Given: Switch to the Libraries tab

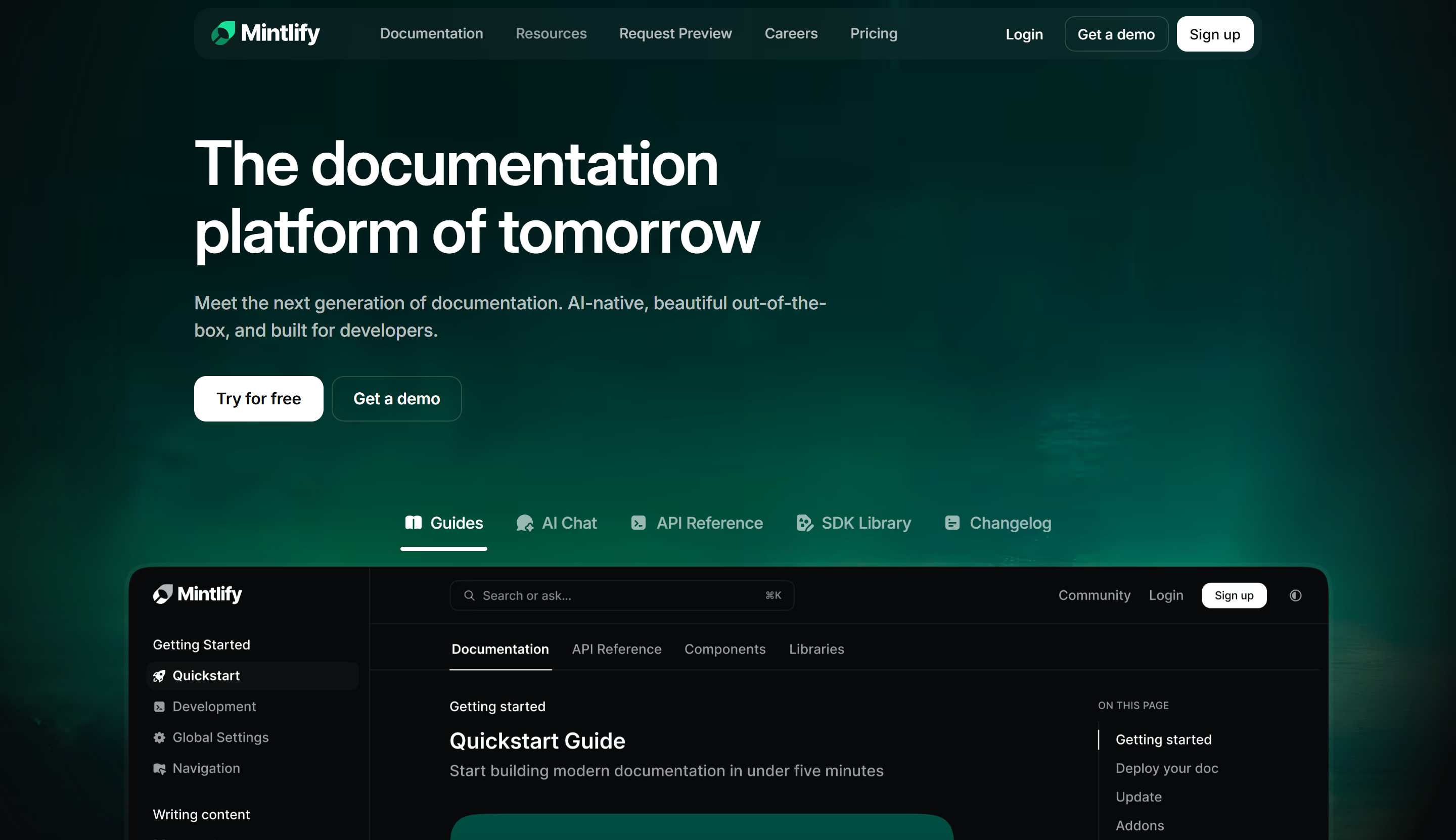Looking at the screenshot, I should pyautogui.click(x=816, y=649).
